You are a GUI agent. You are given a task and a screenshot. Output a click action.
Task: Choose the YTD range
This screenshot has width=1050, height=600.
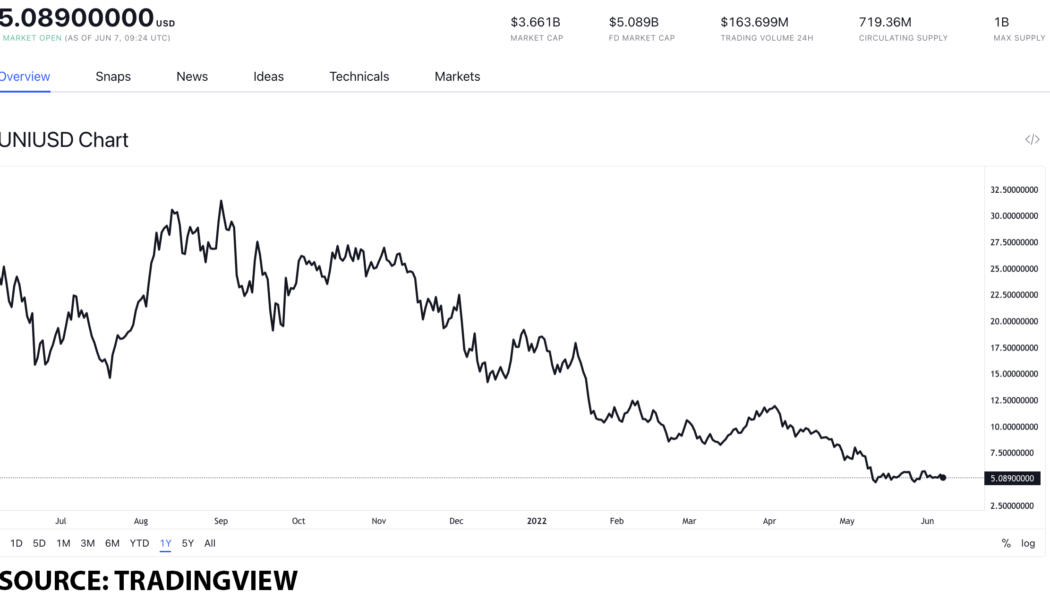click(x=138, y=543)
